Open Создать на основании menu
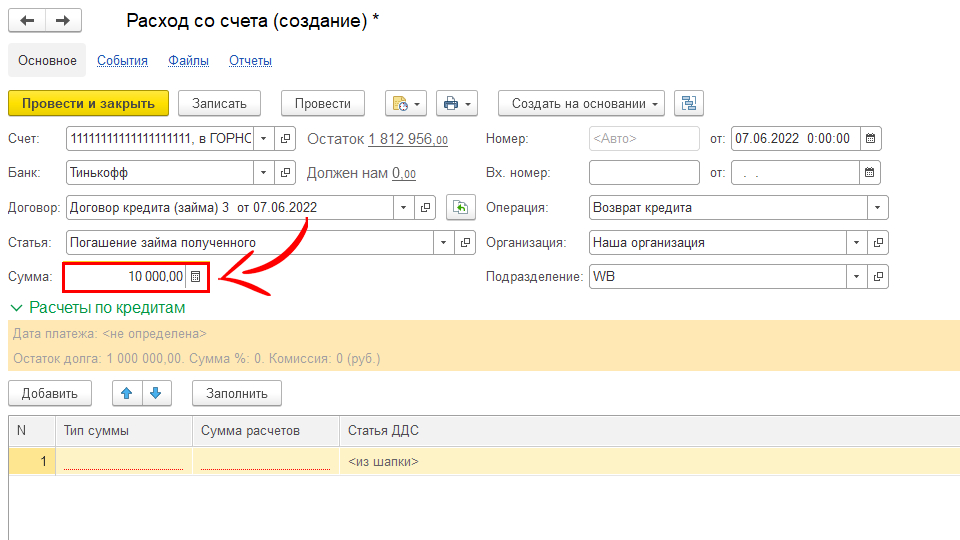This screenshot has height=540, width=960. [581, 103]
